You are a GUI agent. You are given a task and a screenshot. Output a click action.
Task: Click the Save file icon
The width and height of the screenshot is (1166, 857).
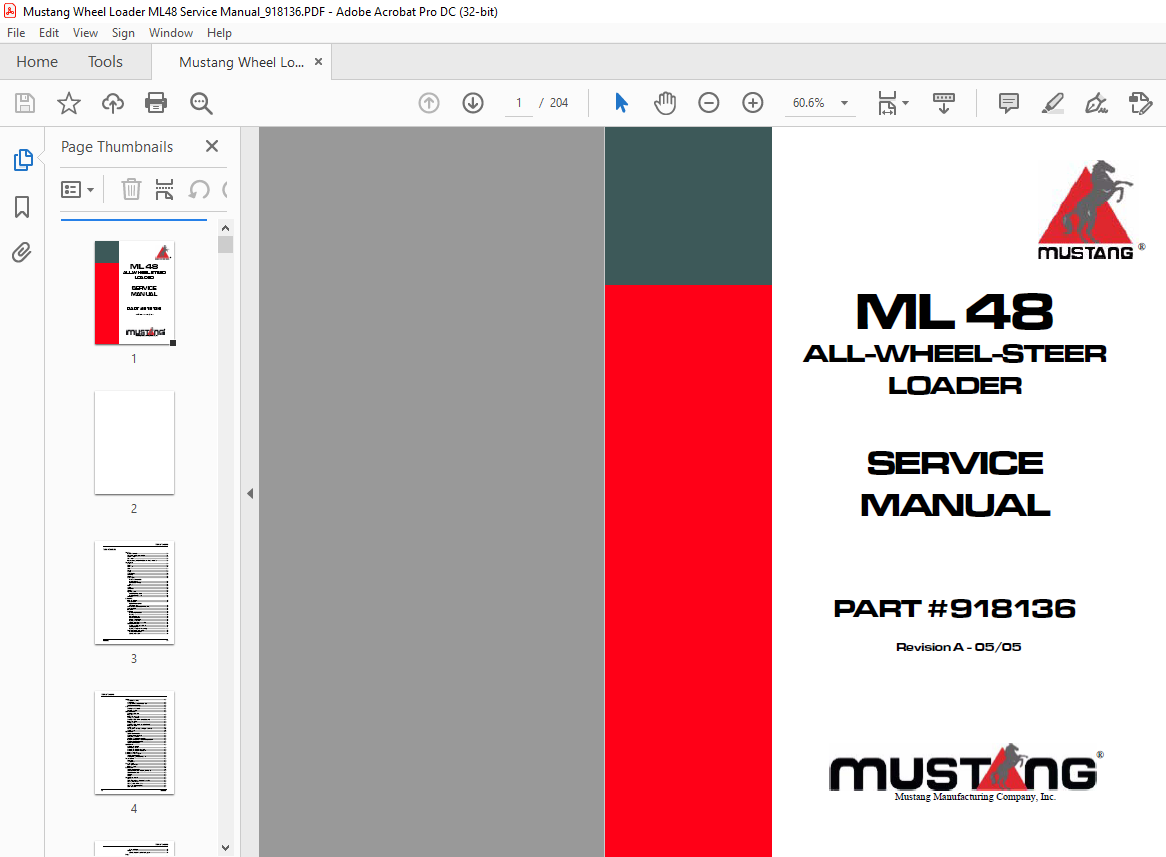[x=25, y=103]
